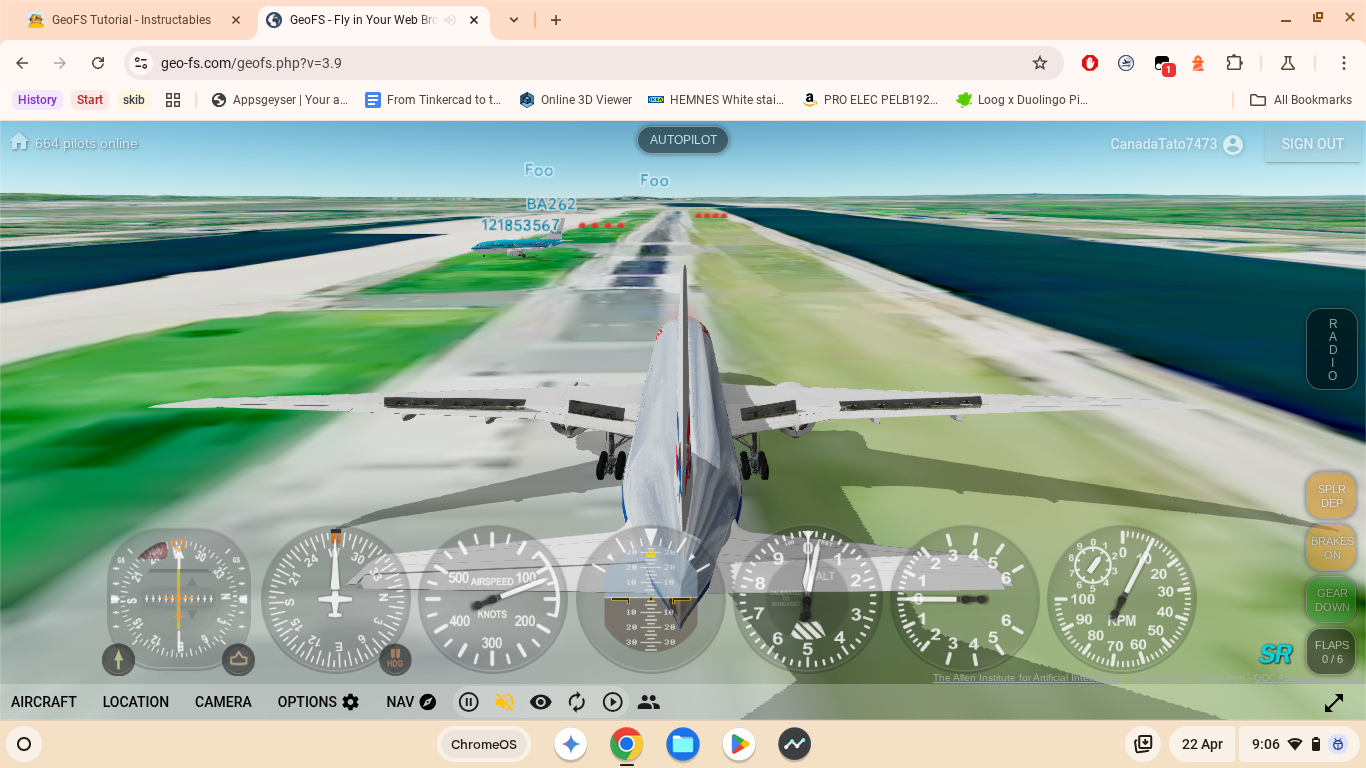Open the multiplayer players list icon
1366x768 pixels.
coord(649,701)
